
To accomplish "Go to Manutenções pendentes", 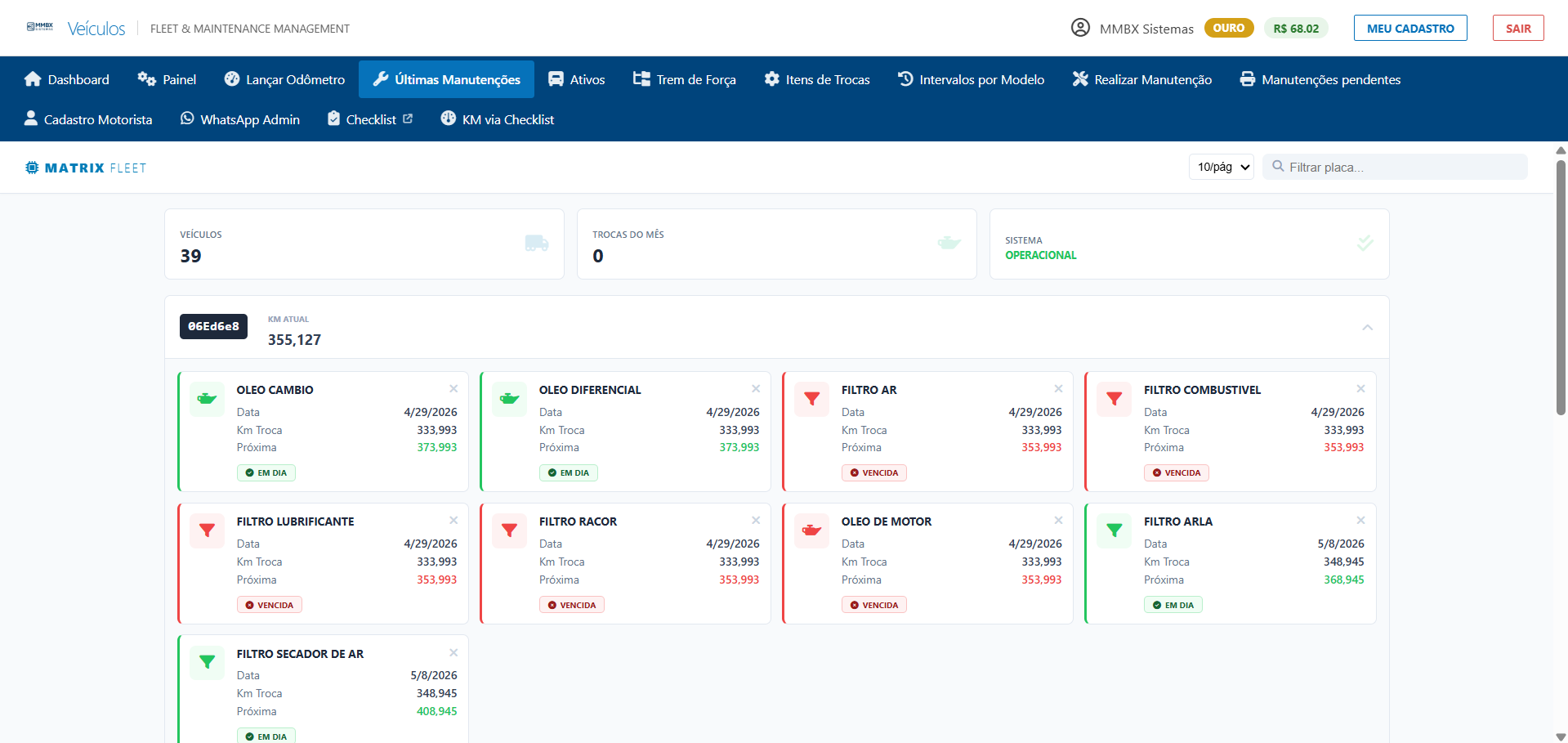I will point(1320,79).
